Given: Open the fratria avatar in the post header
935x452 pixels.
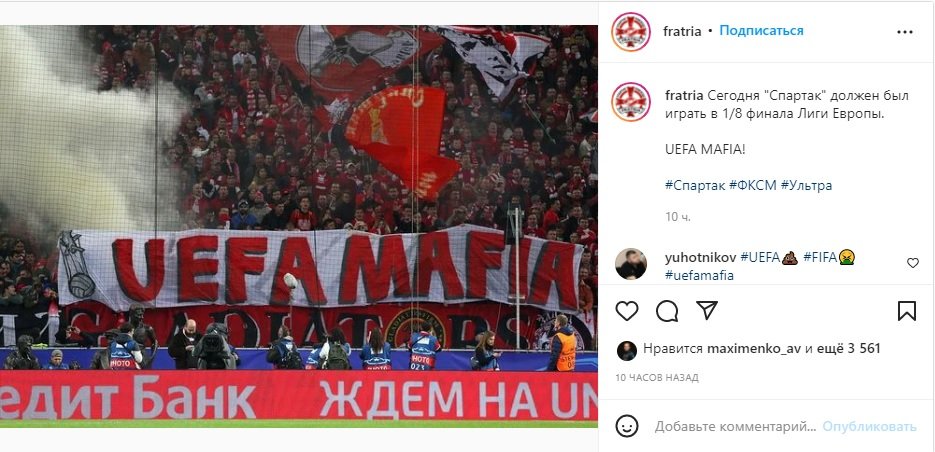Looking at the screenshot, I should pos(631,32).
